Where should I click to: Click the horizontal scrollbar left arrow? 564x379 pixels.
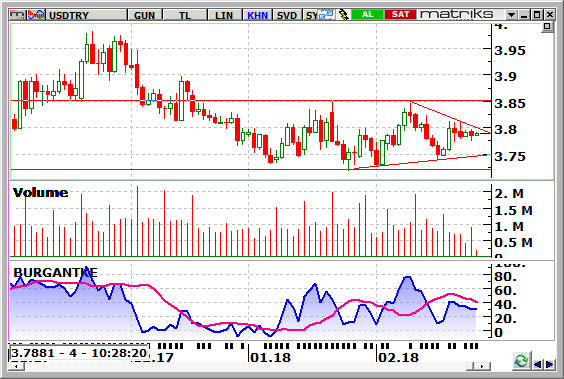point(16,366)
